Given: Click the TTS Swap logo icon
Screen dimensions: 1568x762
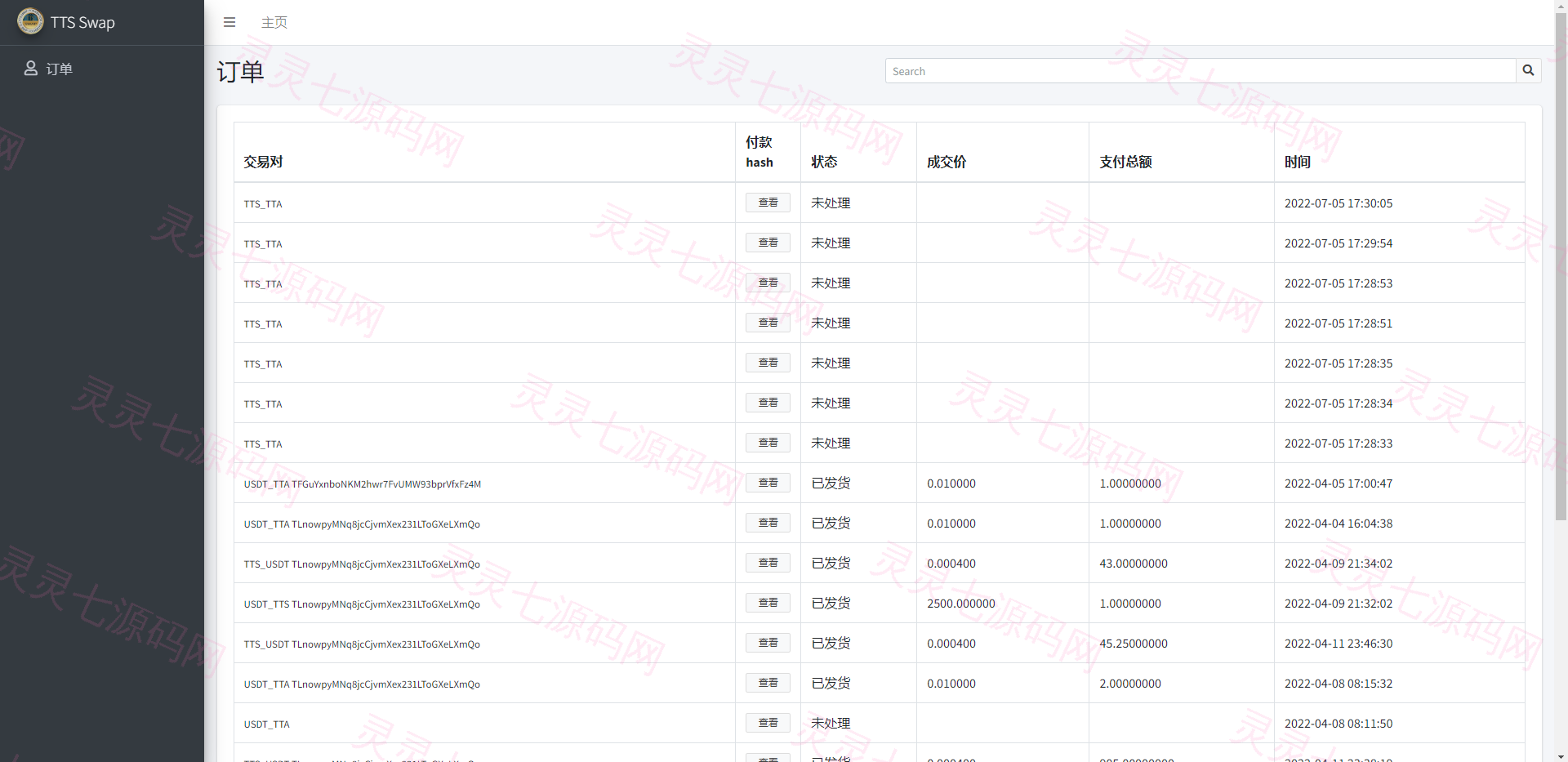Looking at the screenshot, I should tap(30, 21).
